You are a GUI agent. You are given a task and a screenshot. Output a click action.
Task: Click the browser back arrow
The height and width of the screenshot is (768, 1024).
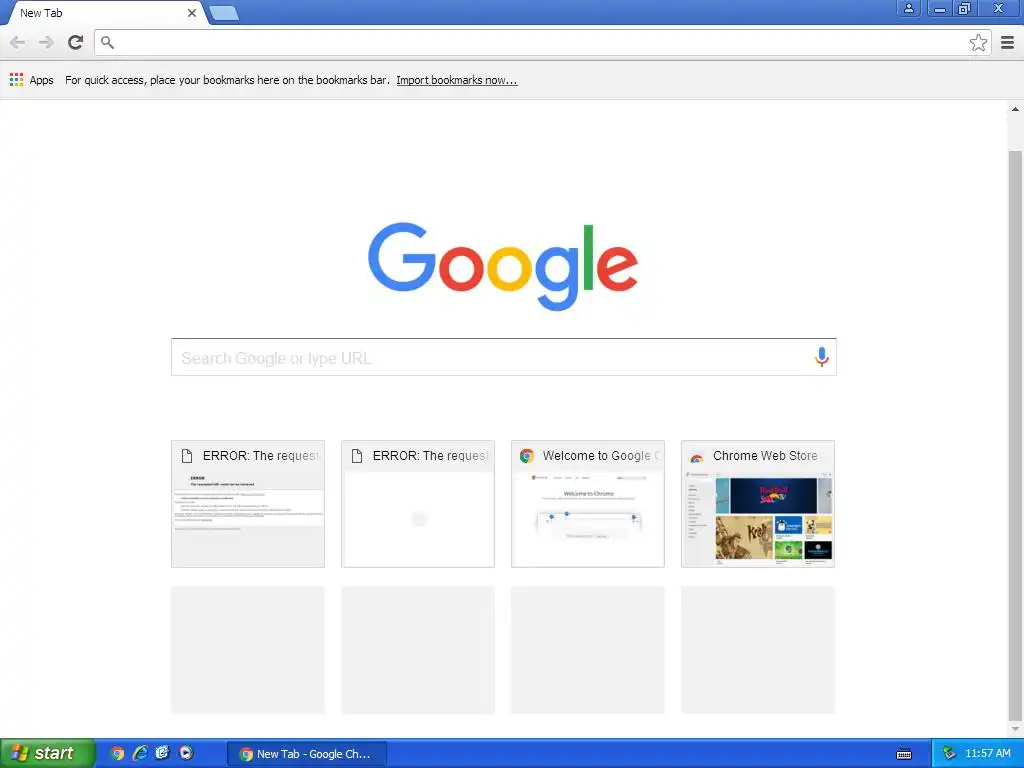18,42
